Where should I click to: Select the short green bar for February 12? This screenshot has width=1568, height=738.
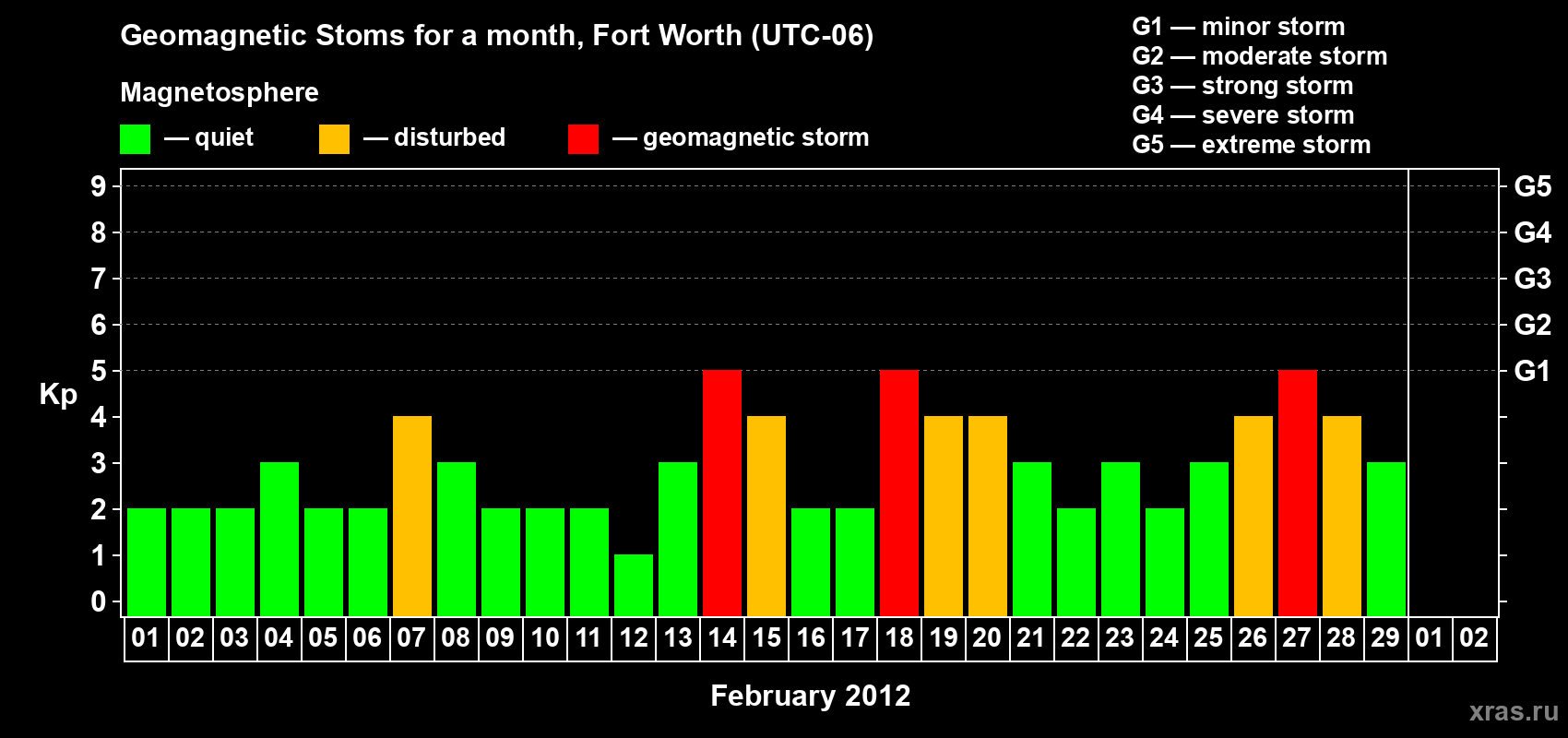coord(634,585)
